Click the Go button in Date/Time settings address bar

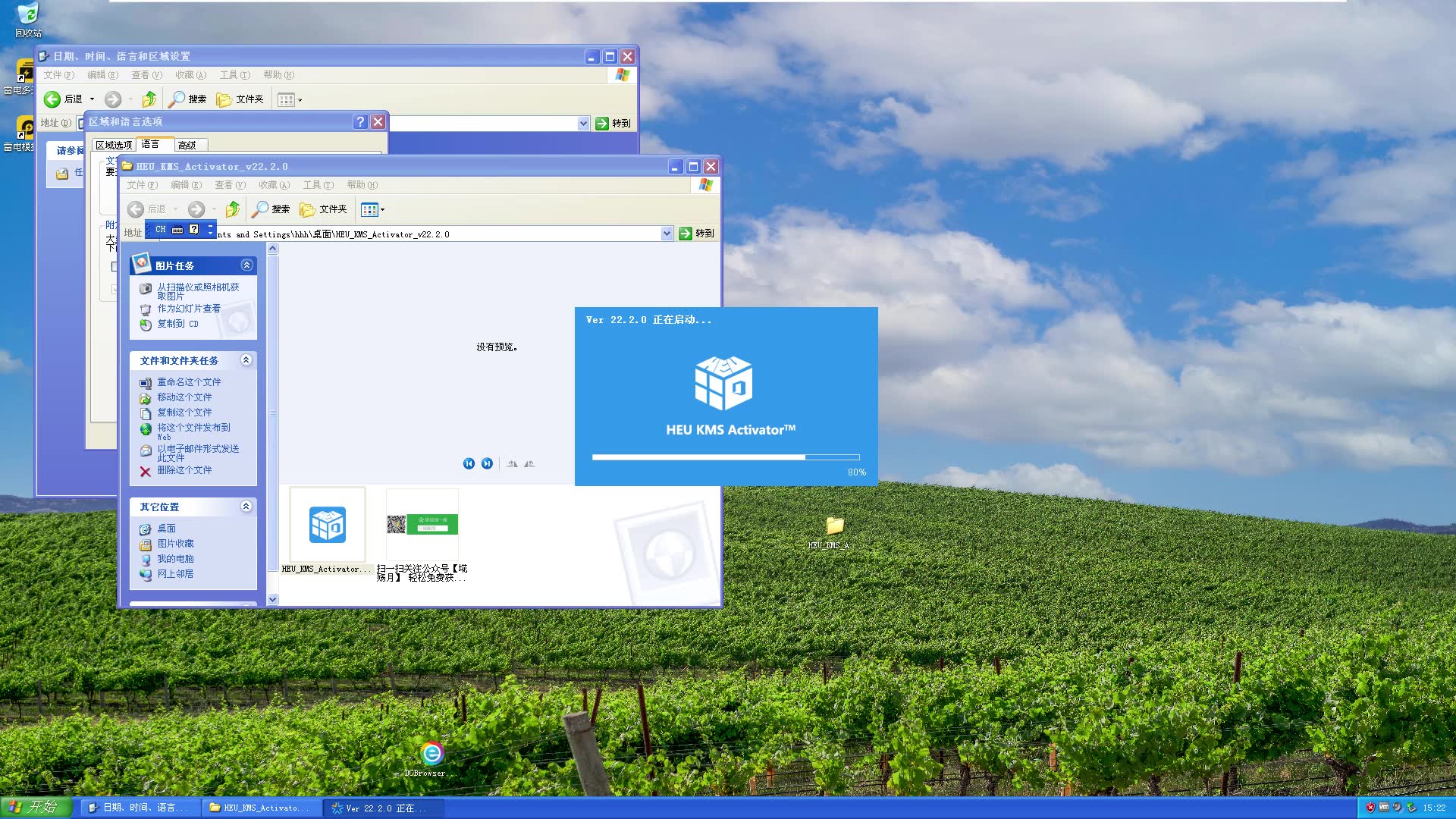point(613,124)
